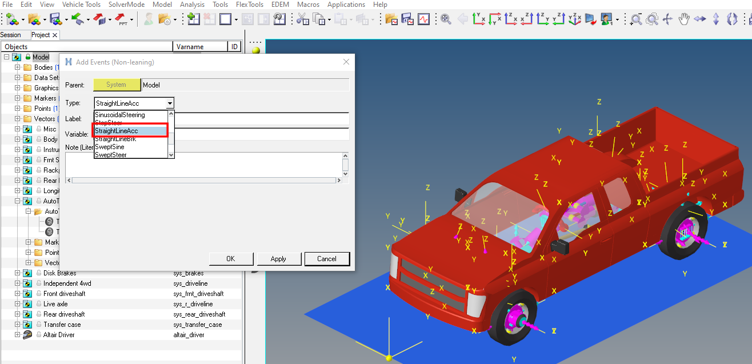The image size is (752, 364).
Task: Click the Add Page toolbar icon
Action: coord(193,19)
